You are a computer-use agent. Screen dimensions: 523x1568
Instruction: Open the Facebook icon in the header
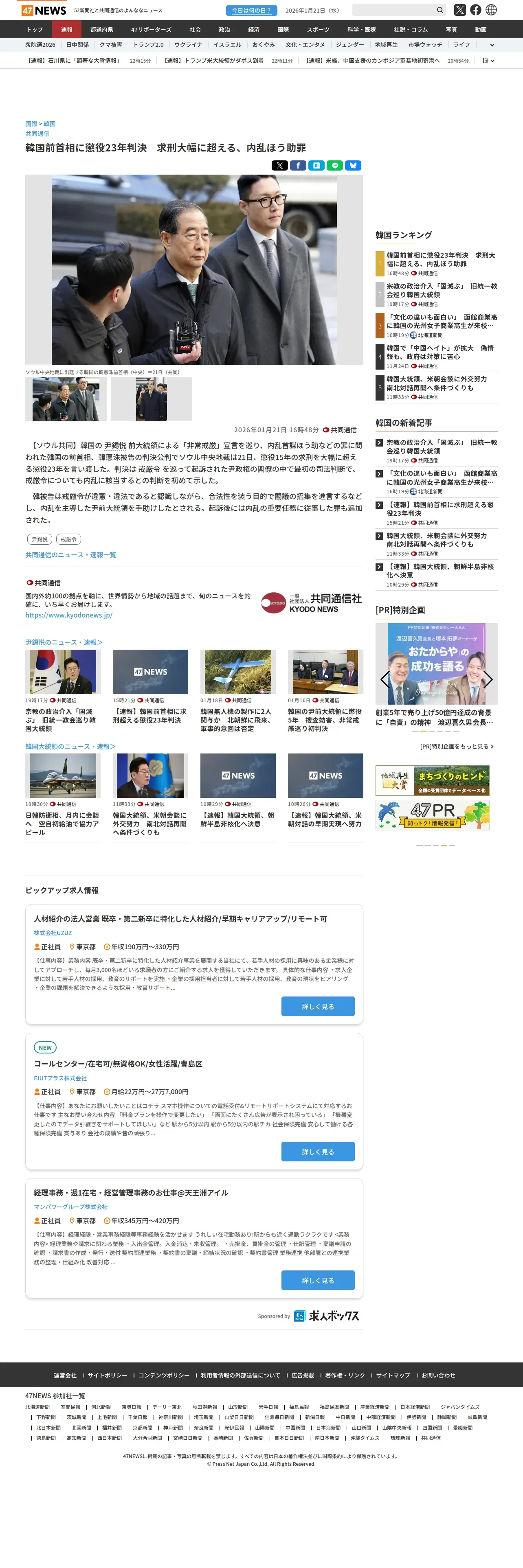click(x=475, y=10)
